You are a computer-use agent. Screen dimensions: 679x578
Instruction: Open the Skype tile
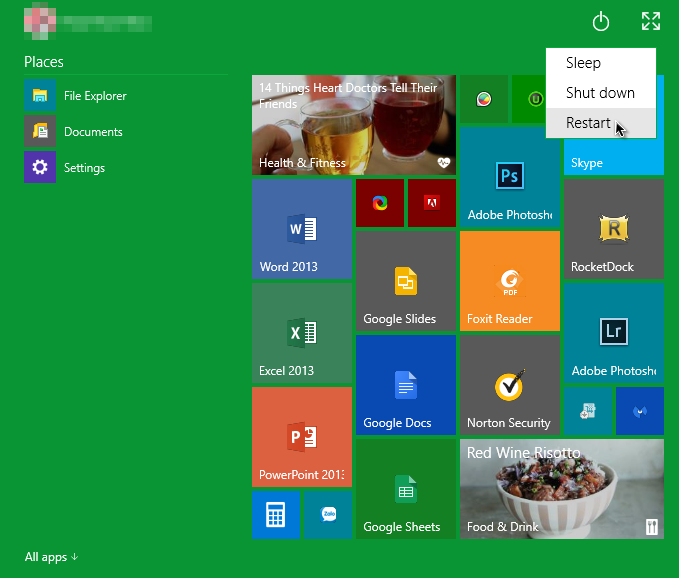(x=614, y=157)
